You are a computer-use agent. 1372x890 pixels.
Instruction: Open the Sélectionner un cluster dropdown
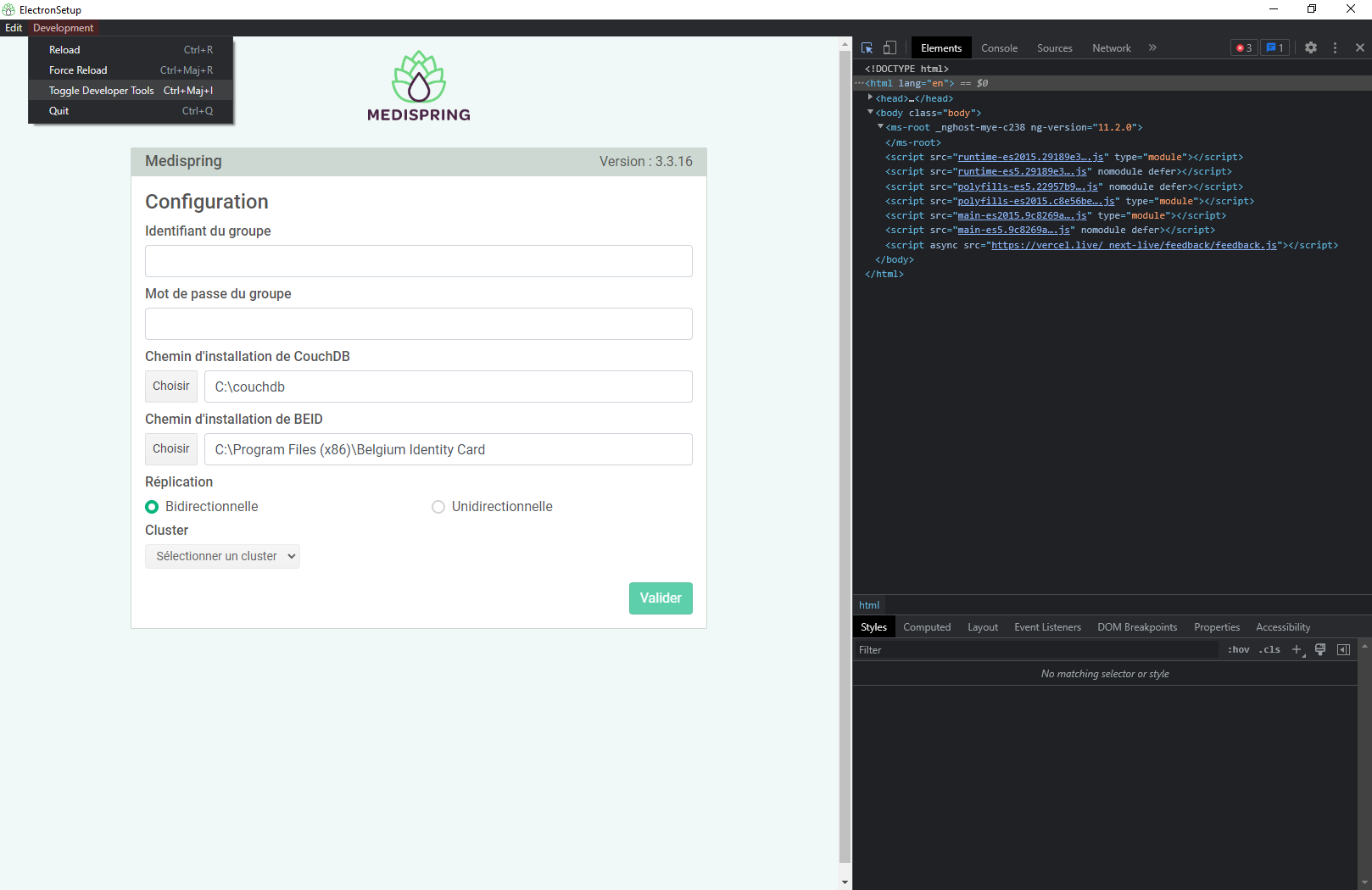(222, 556)
